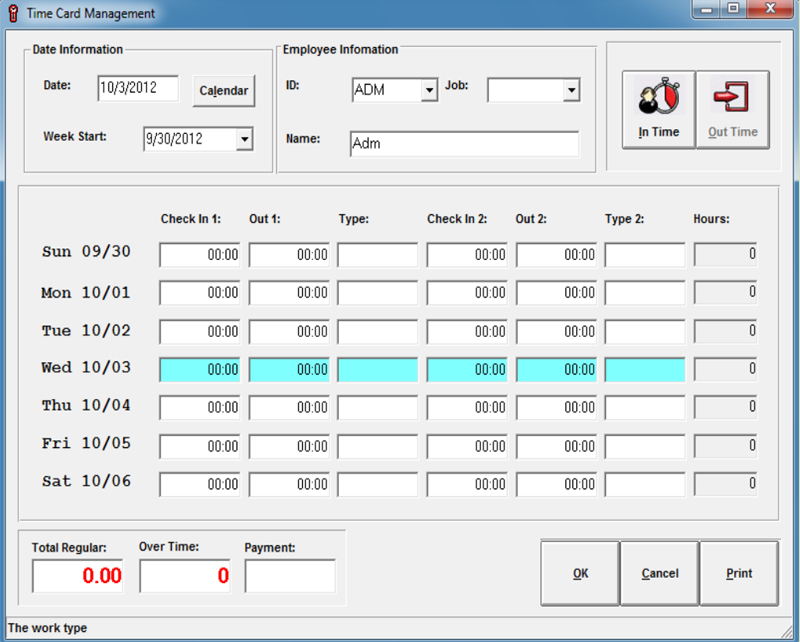Click the Payment field
This screenshot has width=800, height=642.
pyautogui.click(x=290, y=576)
